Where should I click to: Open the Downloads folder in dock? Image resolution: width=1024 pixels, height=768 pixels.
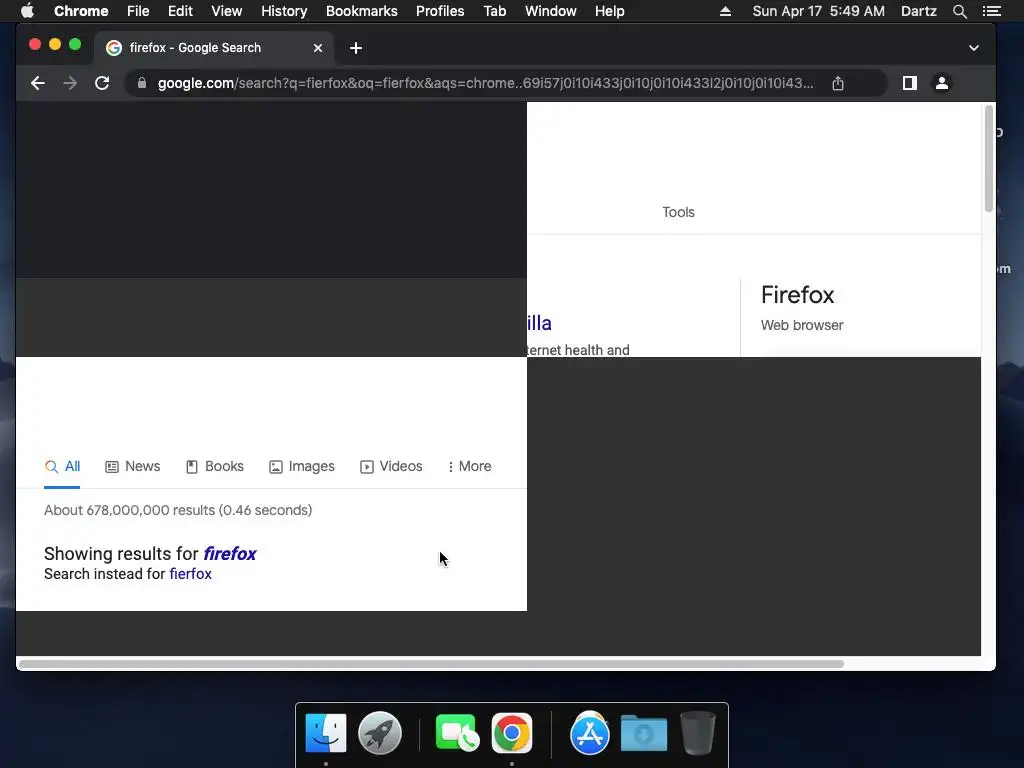(x=644, y=733)
